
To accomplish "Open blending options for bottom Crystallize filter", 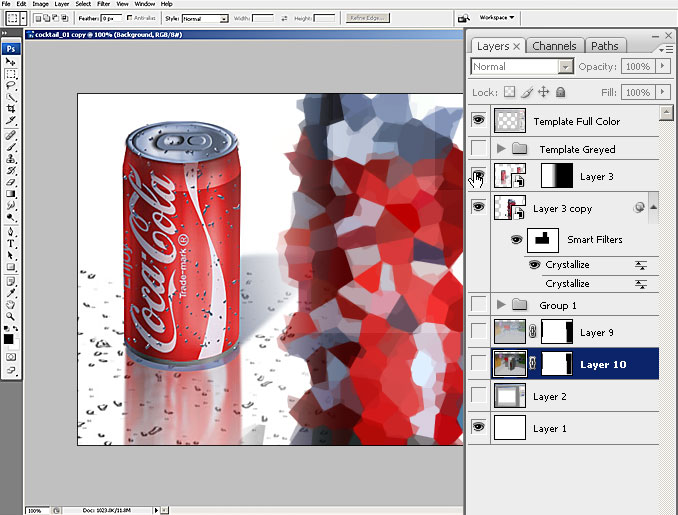I will 641,284.
